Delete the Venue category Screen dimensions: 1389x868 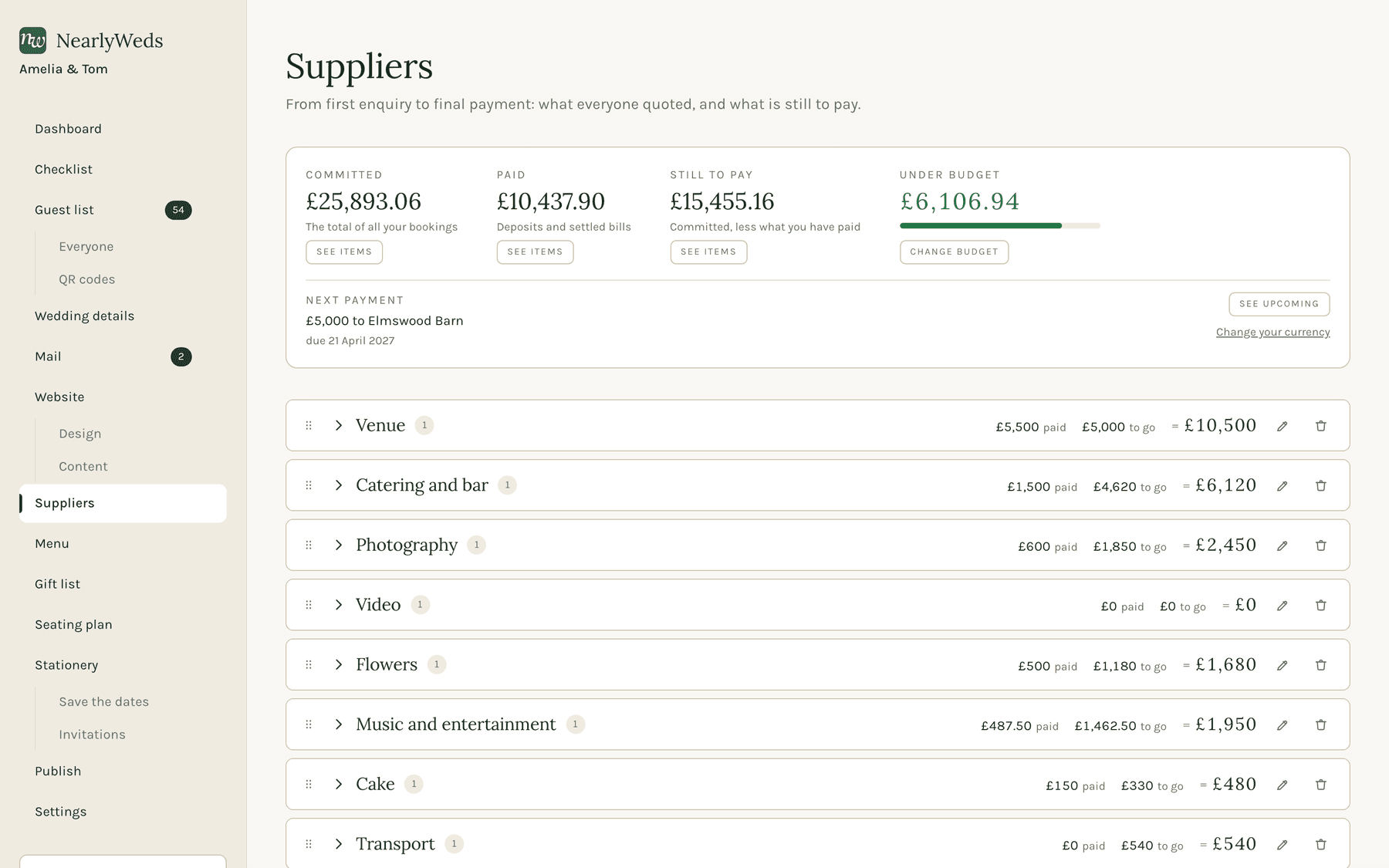(x=1320, y=426)
